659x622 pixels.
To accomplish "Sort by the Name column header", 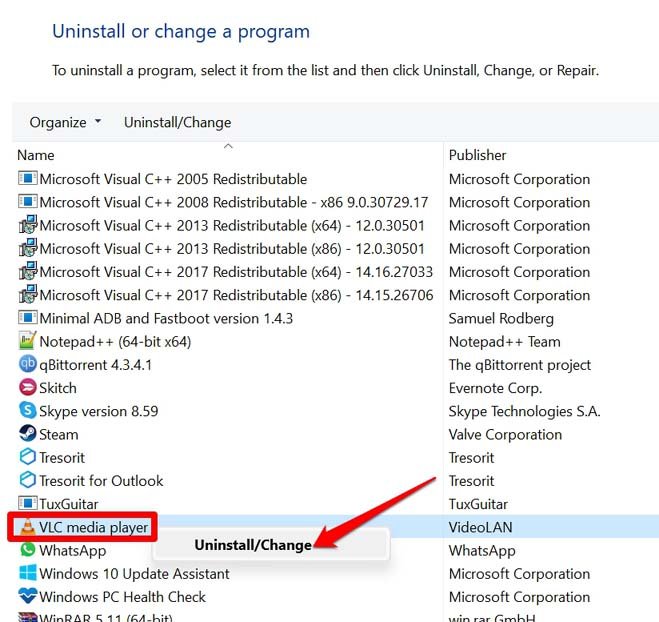I will 36,155.
